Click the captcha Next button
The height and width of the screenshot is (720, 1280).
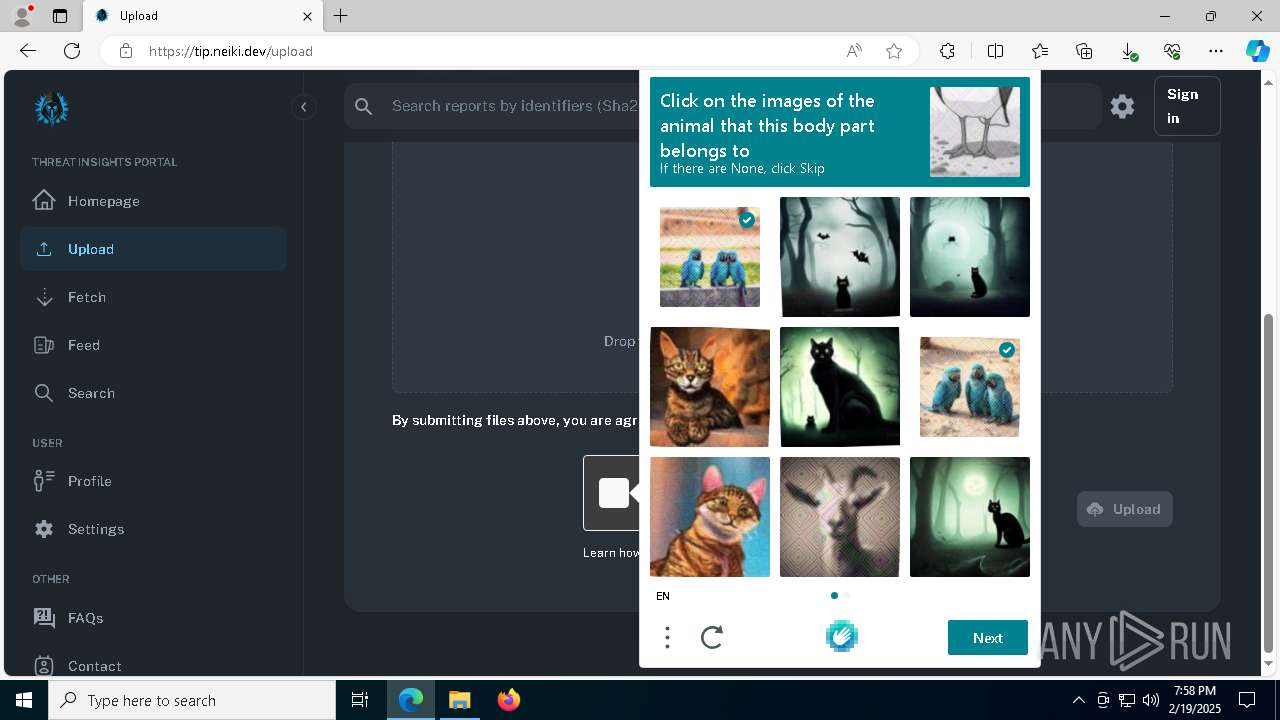tap(988, 638)
